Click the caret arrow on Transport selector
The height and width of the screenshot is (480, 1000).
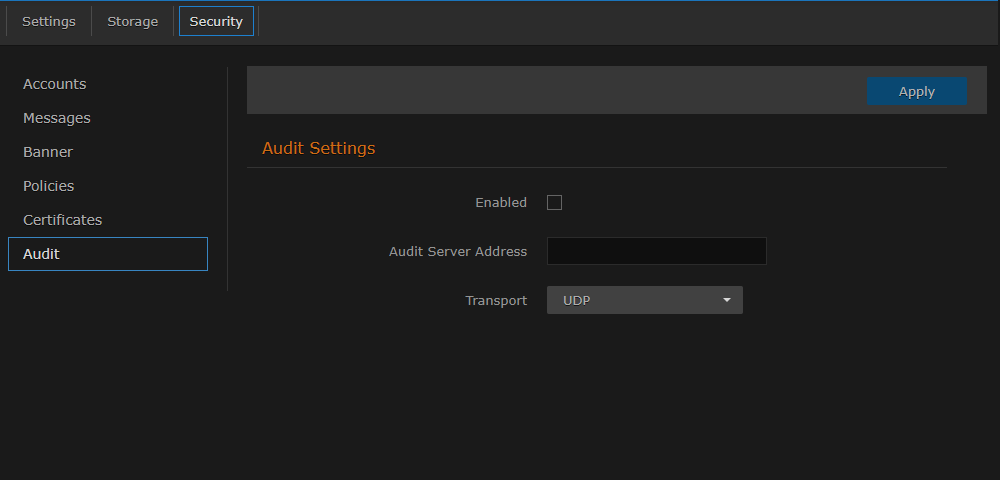pos(727,300)
